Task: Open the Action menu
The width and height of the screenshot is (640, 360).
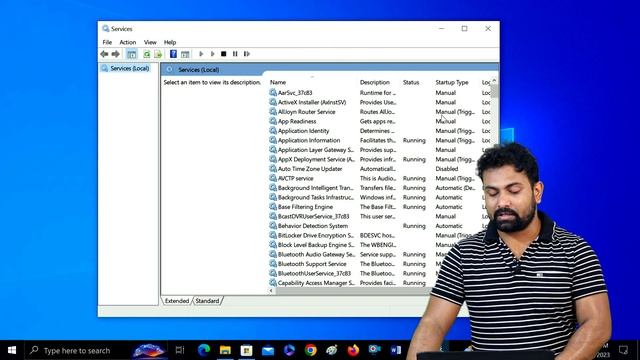Action: coord(127,42)
